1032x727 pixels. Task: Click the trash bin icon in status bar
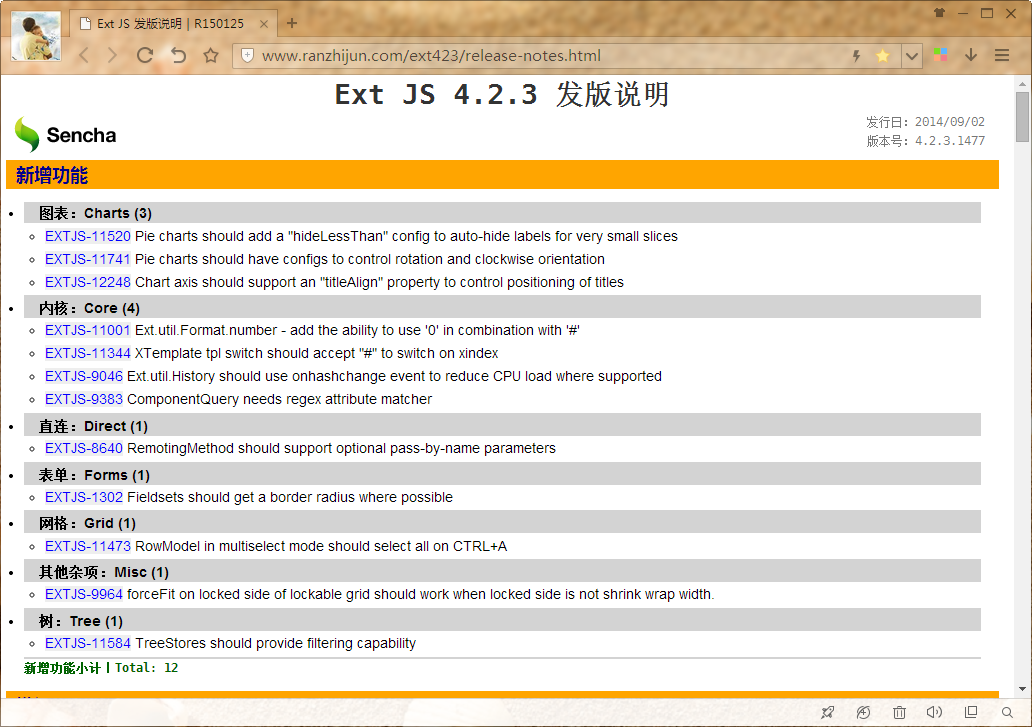tap(899, 712)
